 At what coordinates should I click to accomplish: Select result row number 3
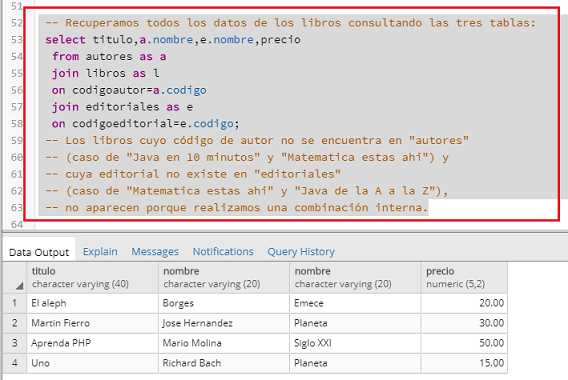coord(15,343)
